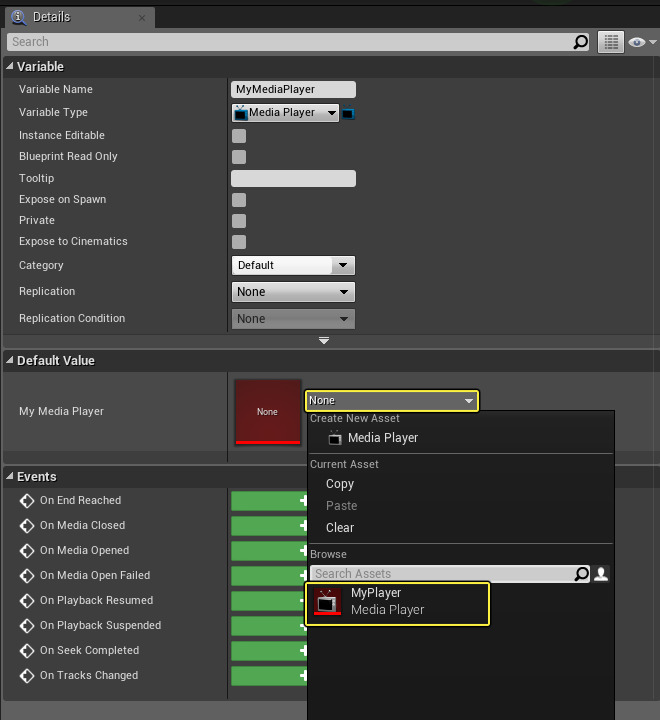Open the eye view options menu
The width and height of the screenshot is (660, 720).
tap(641, 42)
